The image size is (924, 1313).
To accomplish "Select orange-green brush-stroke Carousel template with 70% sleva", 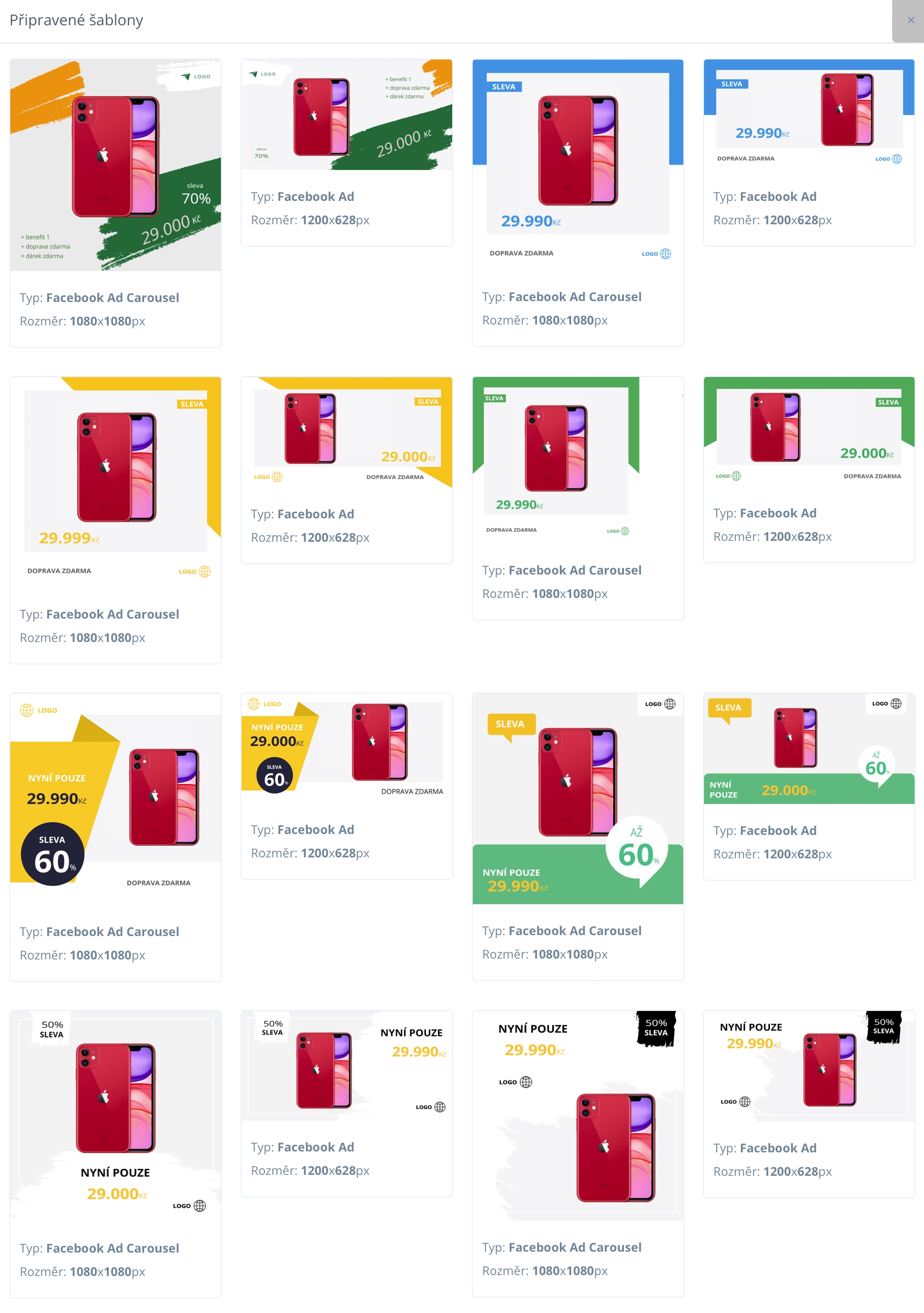I will [116, 165].
